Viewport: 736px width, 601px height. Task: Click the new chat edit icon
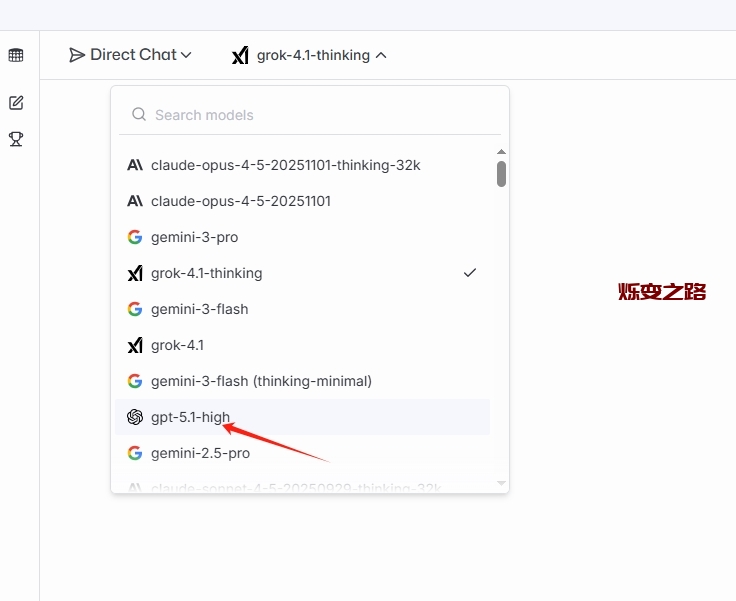point(16,103)
